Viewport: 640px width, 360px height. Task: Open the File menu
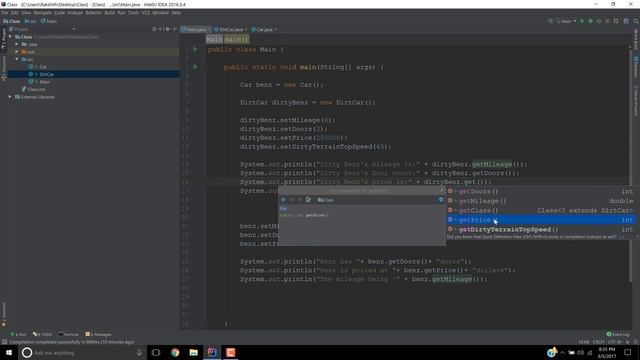pos(4,13)
